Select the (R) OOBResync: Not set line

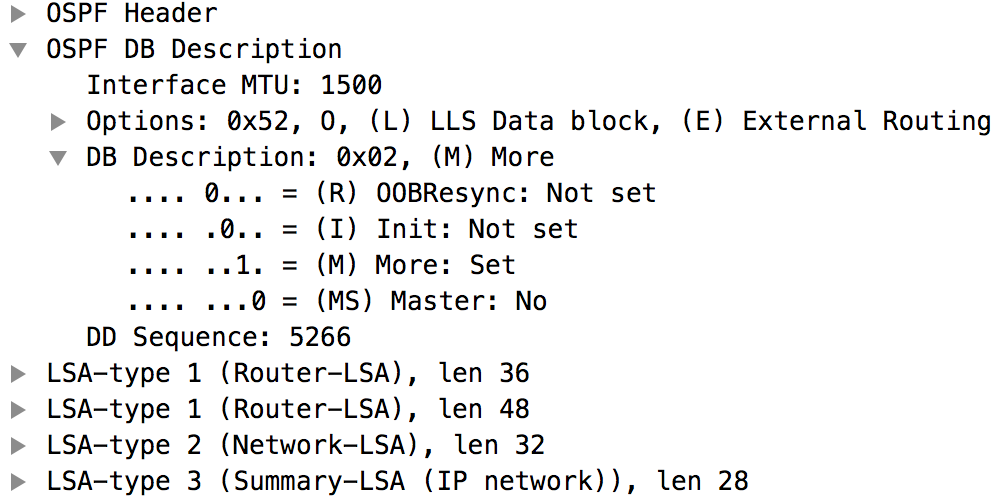[x=391, y=194]
